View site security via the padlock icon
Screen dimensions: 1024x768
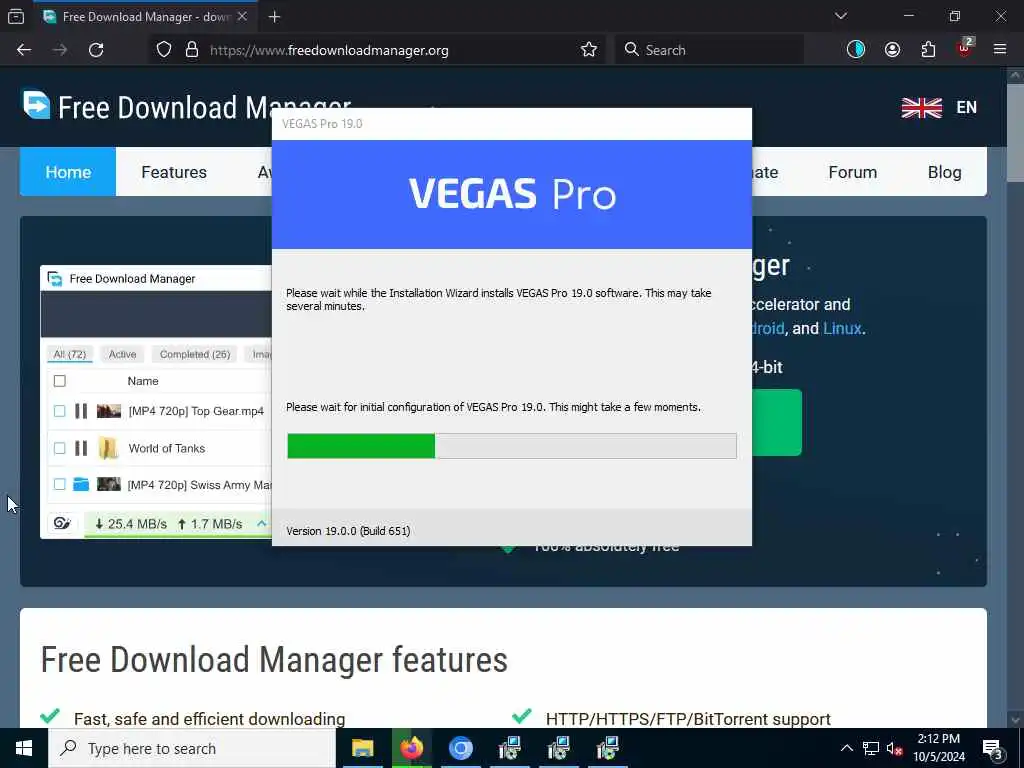(191, 50)
